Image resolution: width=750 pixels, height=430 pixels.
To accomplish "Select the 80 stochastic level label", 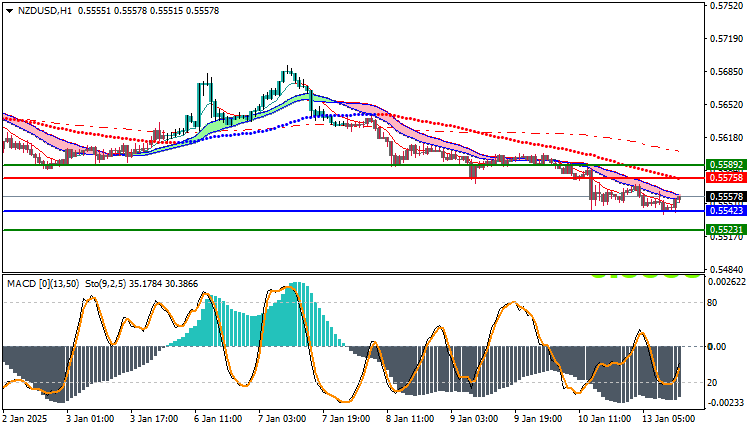I will (712, 303).
